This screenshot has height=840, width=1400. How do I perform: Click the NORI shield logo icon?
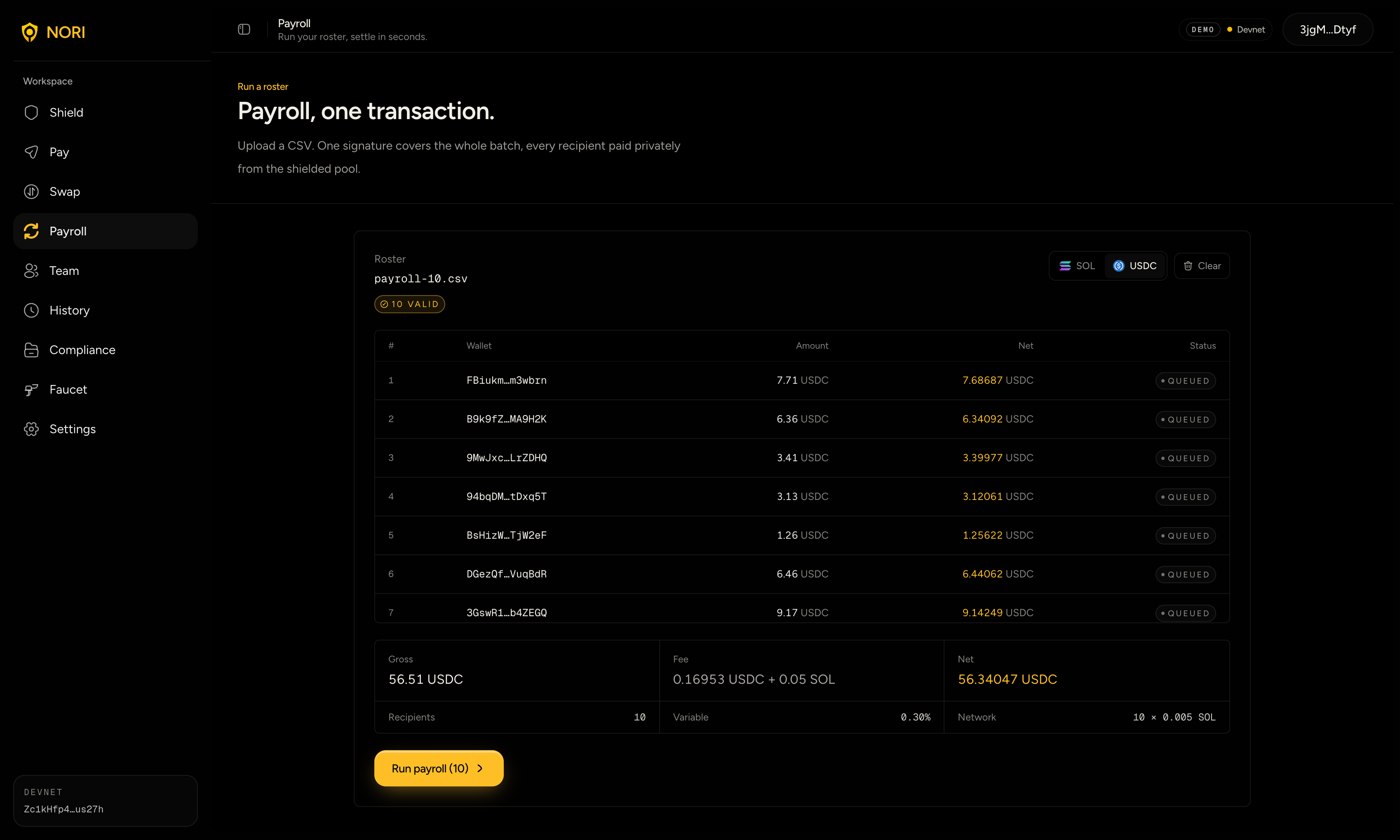29,32
